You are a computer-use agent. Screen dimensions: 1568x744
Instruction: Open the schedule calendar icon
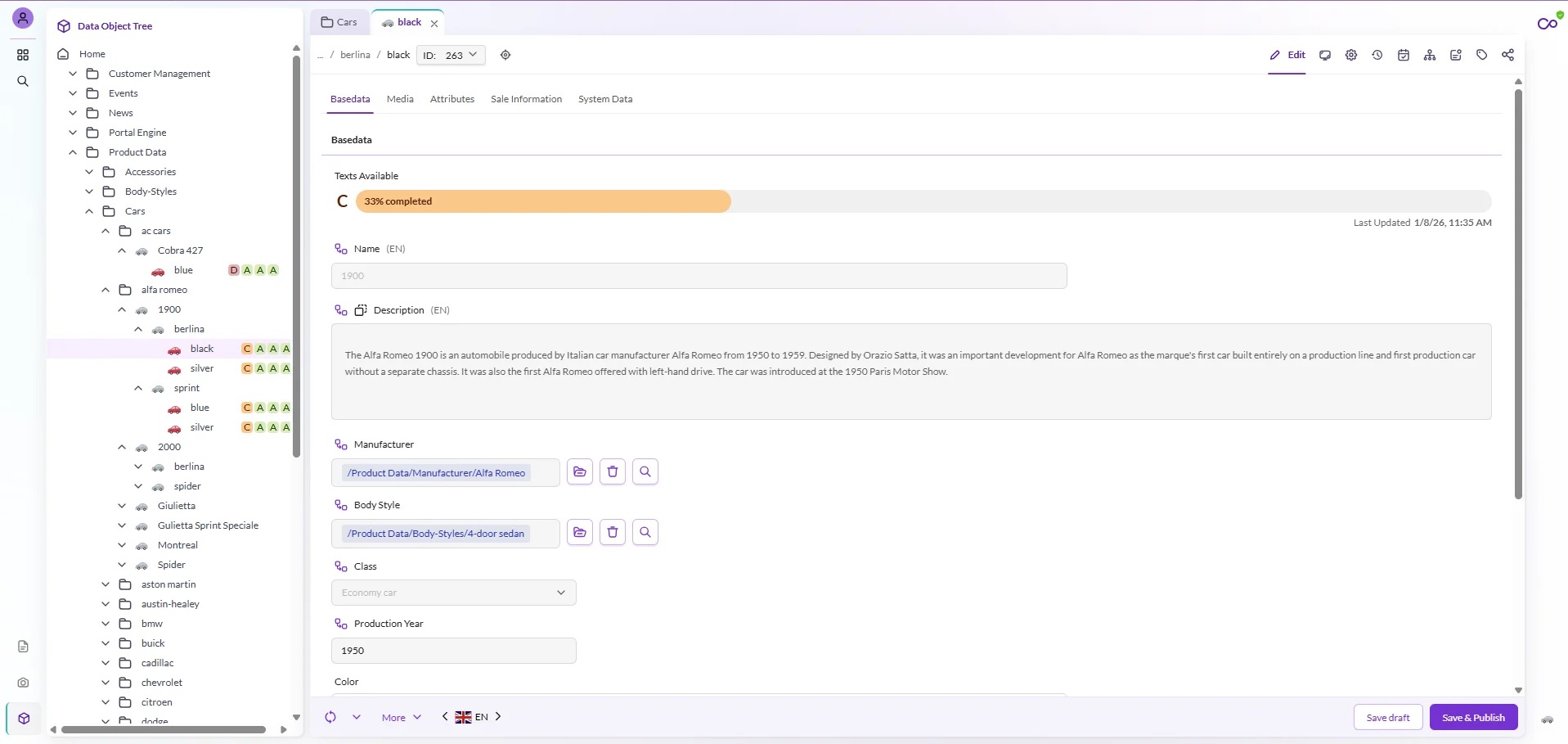click(1404, 55)
